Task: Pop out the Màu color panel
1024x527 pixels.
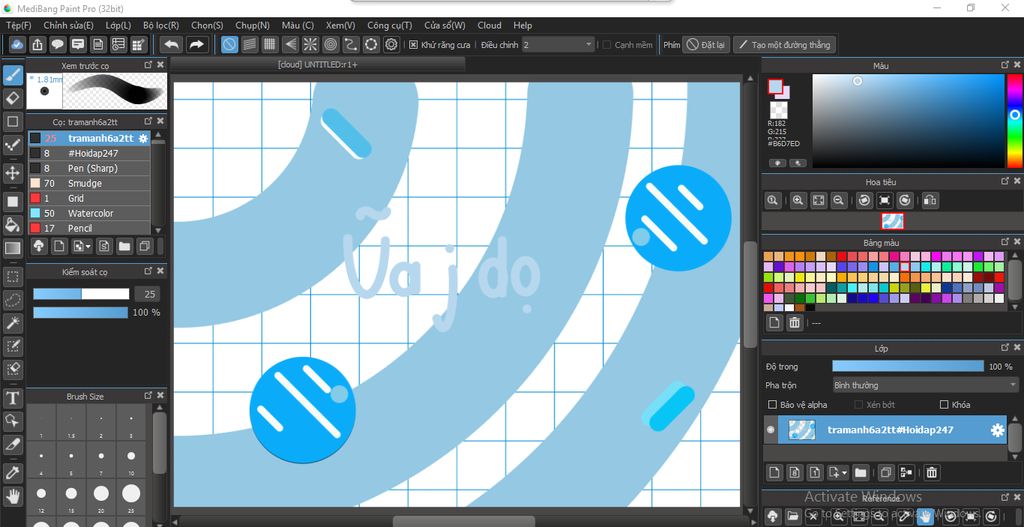Action: click(x=1005, y=65)
